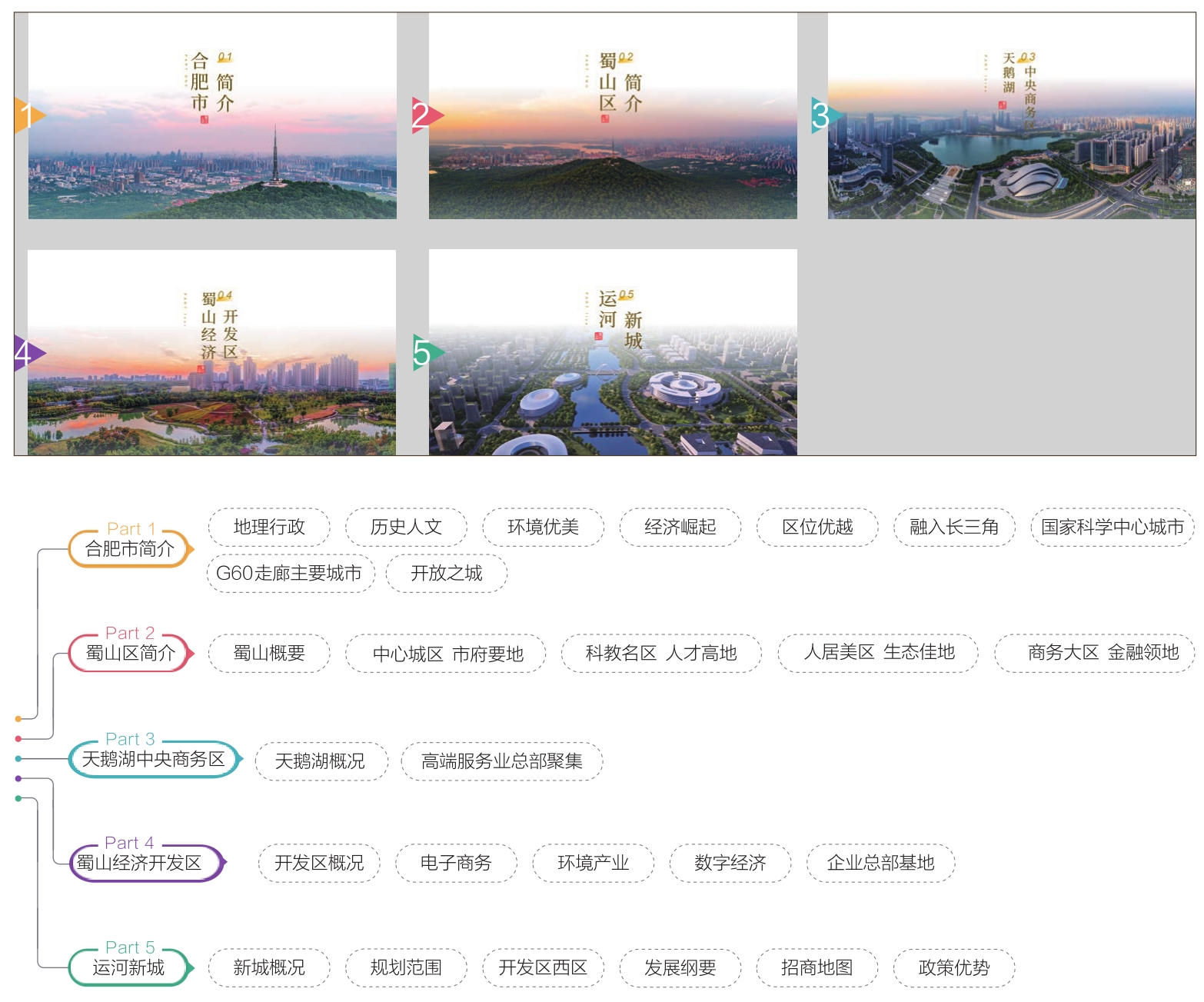Click the green number 5 arrow marker
The height and width of the screenshot is (1002, 1204).
click(428, 352)
